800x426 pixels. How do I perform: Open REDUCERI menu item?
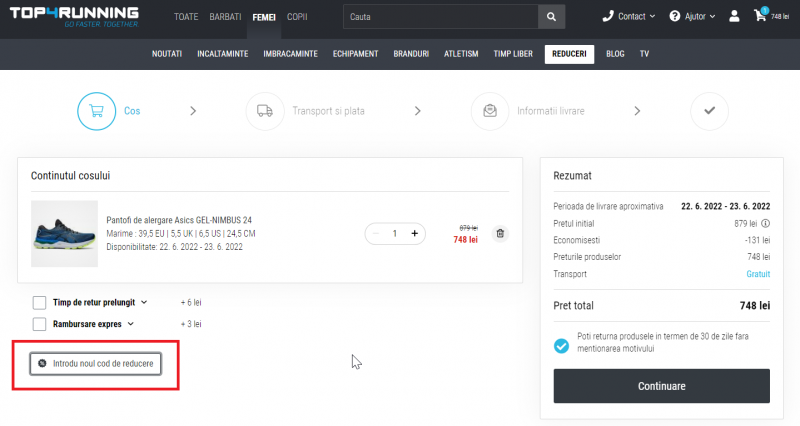(x=569, y=54)
